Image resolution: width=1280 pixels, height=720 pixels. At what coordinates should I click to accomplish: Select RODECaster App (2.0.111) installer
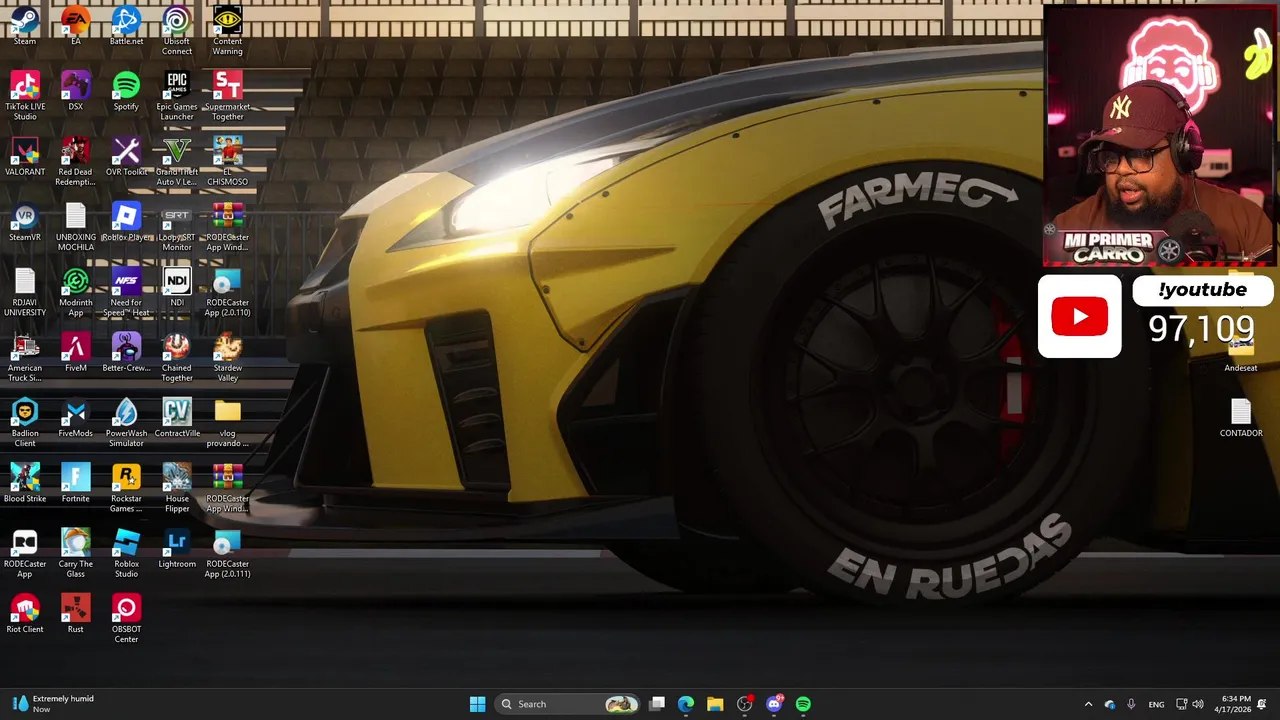227,553
